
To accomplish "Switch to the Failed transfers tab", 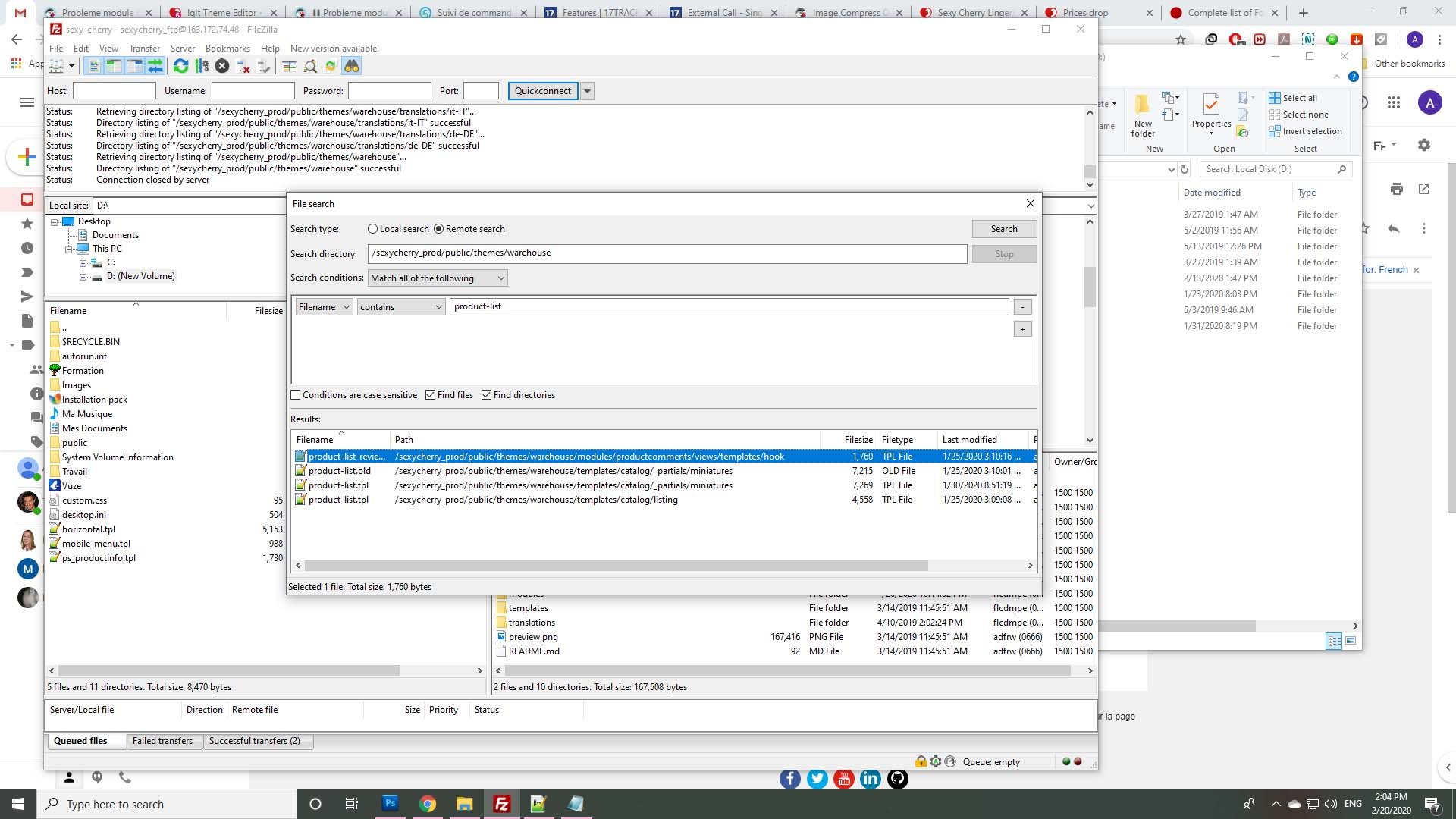I will (162, 742).
